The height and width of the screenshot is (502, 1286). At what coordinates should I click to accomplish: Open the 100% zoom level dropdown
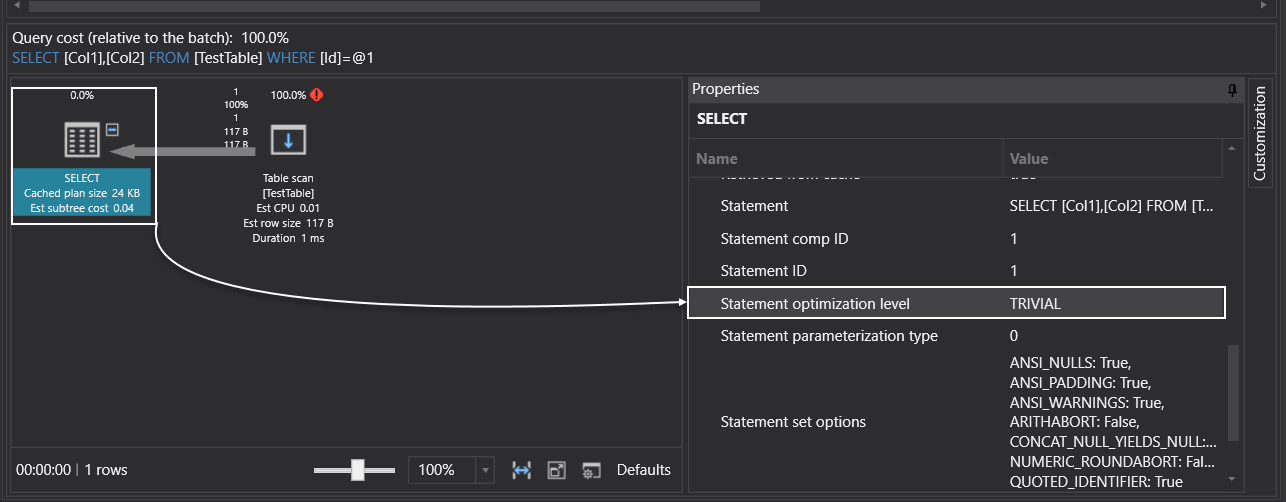(485, 470)
